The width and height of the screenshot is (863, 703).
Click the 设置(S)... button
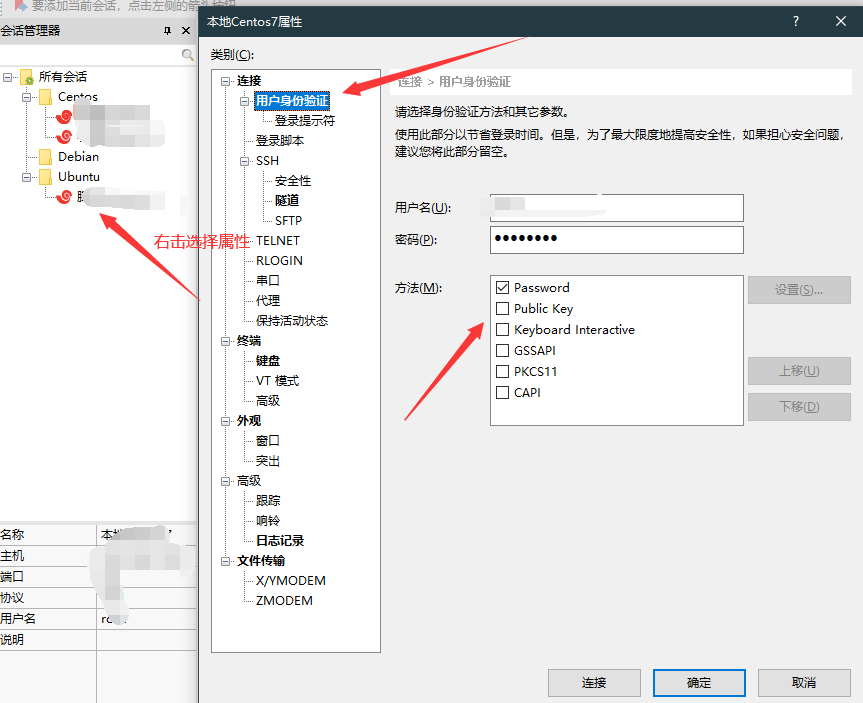click(799, 290)
